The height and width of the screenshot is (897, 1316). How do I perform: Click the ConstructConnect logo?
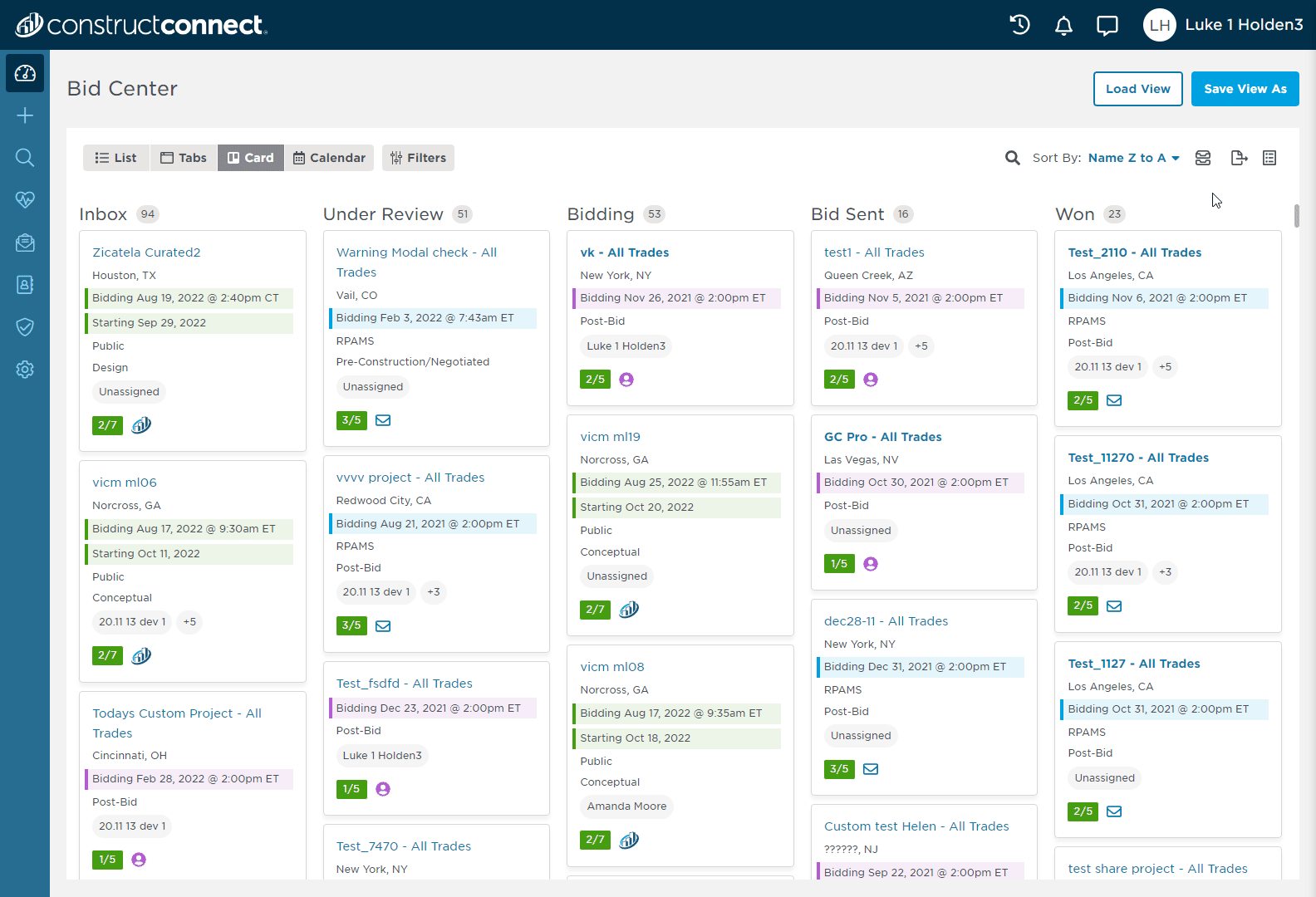point(141,25)
